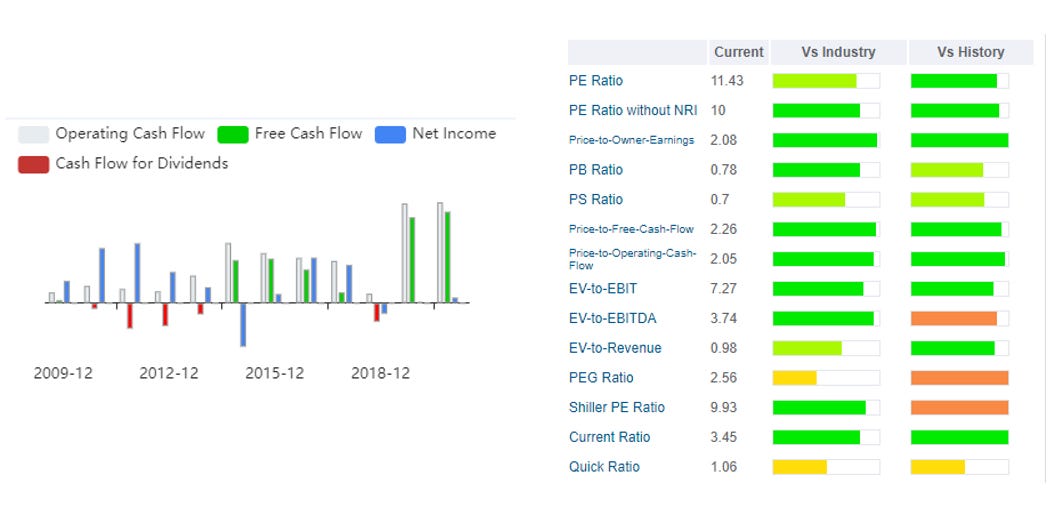Click the 2009-12 axis label
Image resolution: width=1048 pixels, height=521 pixels.
63,373
